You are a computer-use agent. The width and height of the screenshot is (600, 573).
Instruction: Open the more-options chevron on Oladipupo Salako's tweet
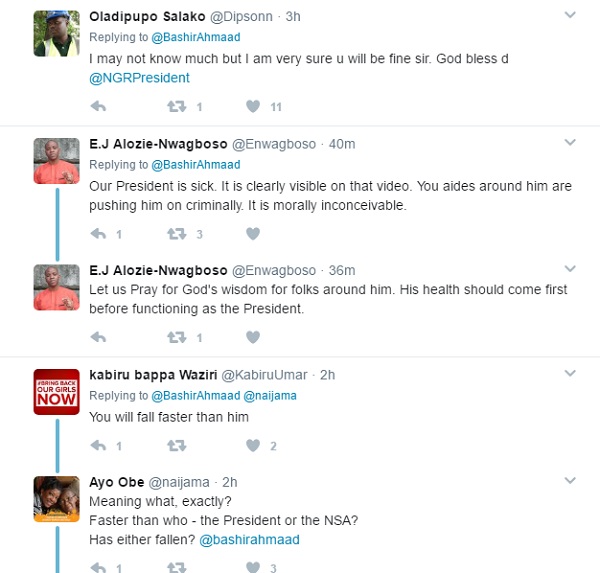point(570,15)
